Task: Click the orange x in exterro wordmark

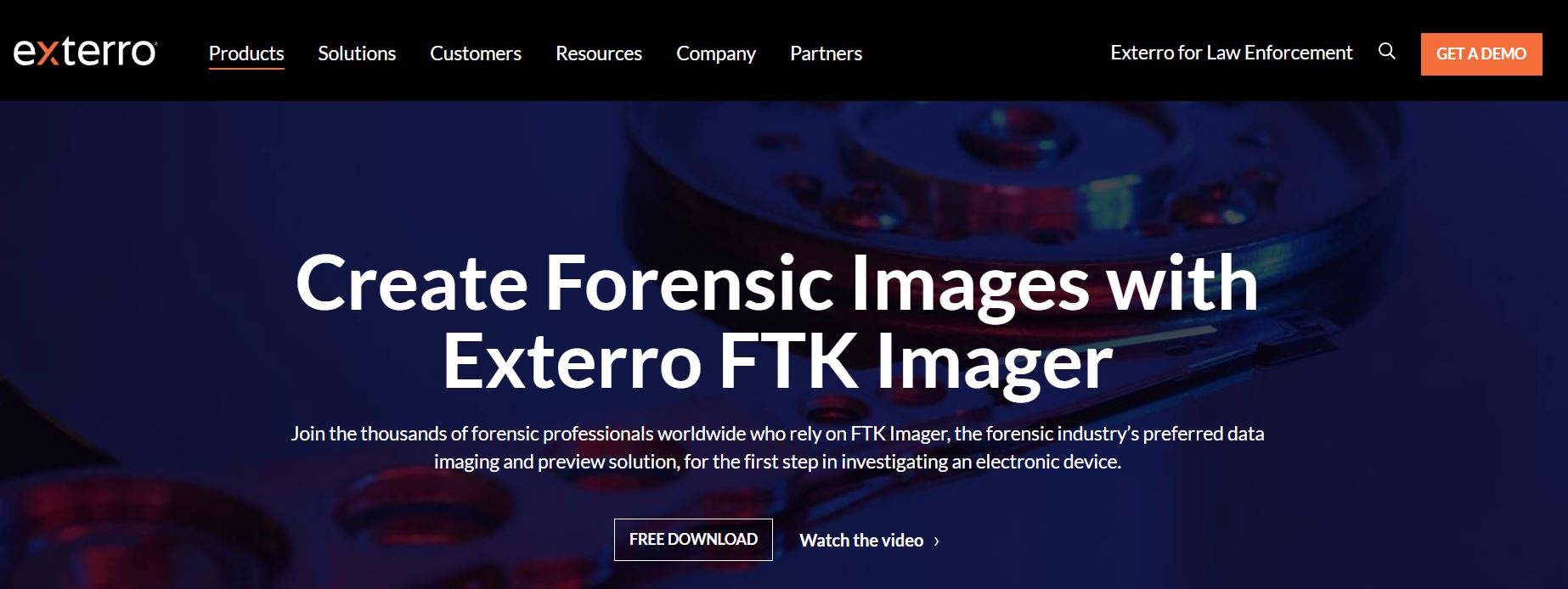Action: 48,53
